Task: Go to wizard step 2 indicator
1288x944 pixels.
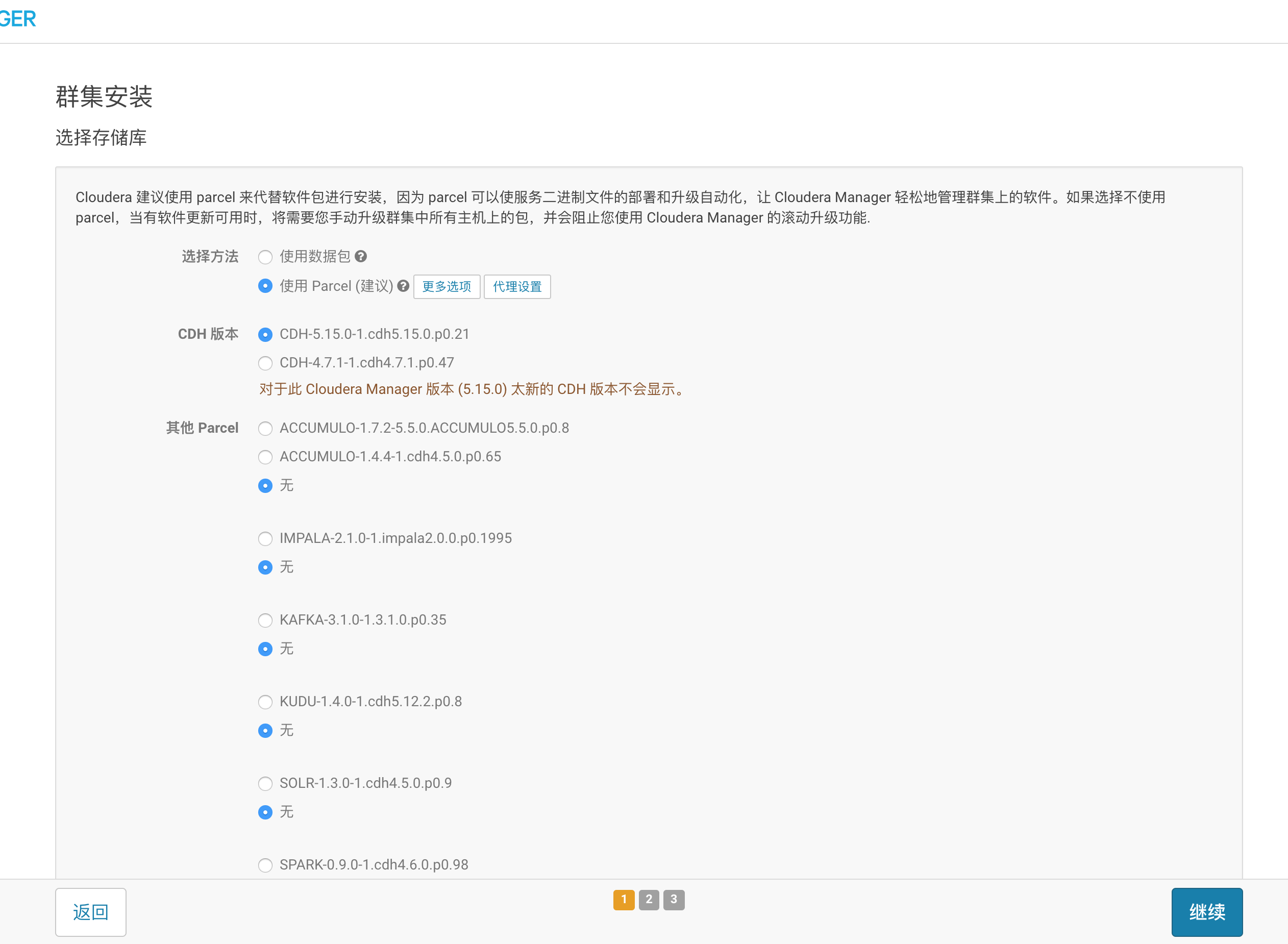Action: point(649,900)
